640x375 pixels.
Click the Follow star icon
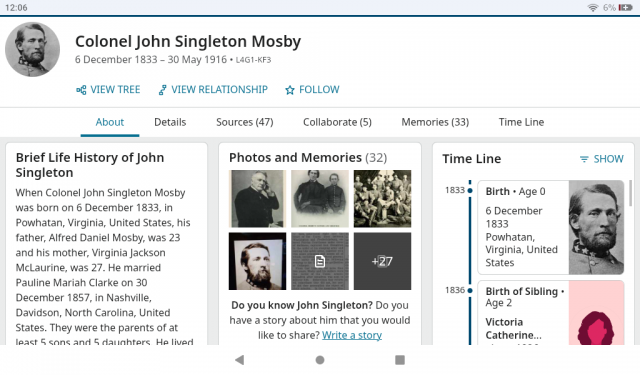290,90
